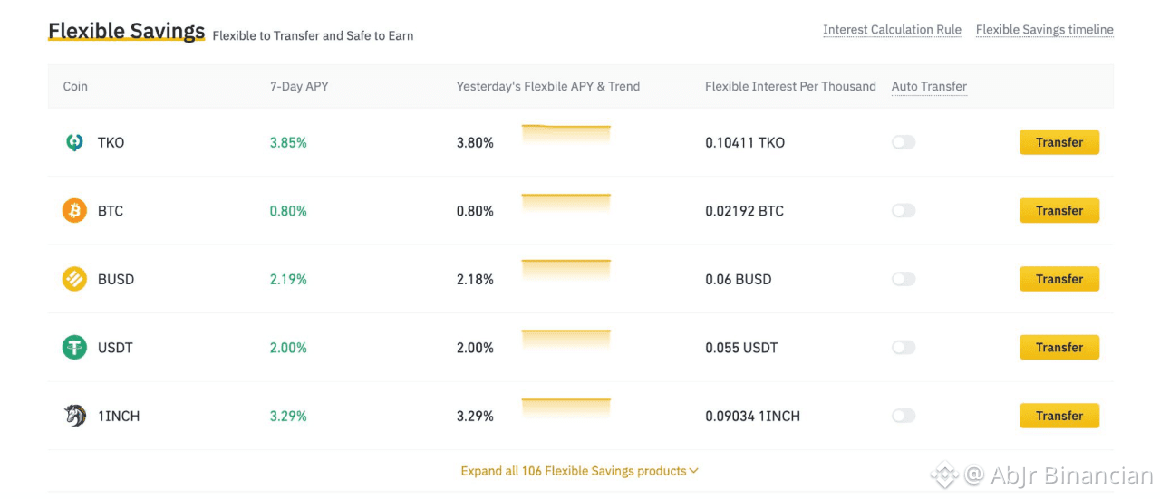The image size is (1161, 500).
Task: Enable 1INCH Auto Transfer switch
Action: [x=903, y=416]
